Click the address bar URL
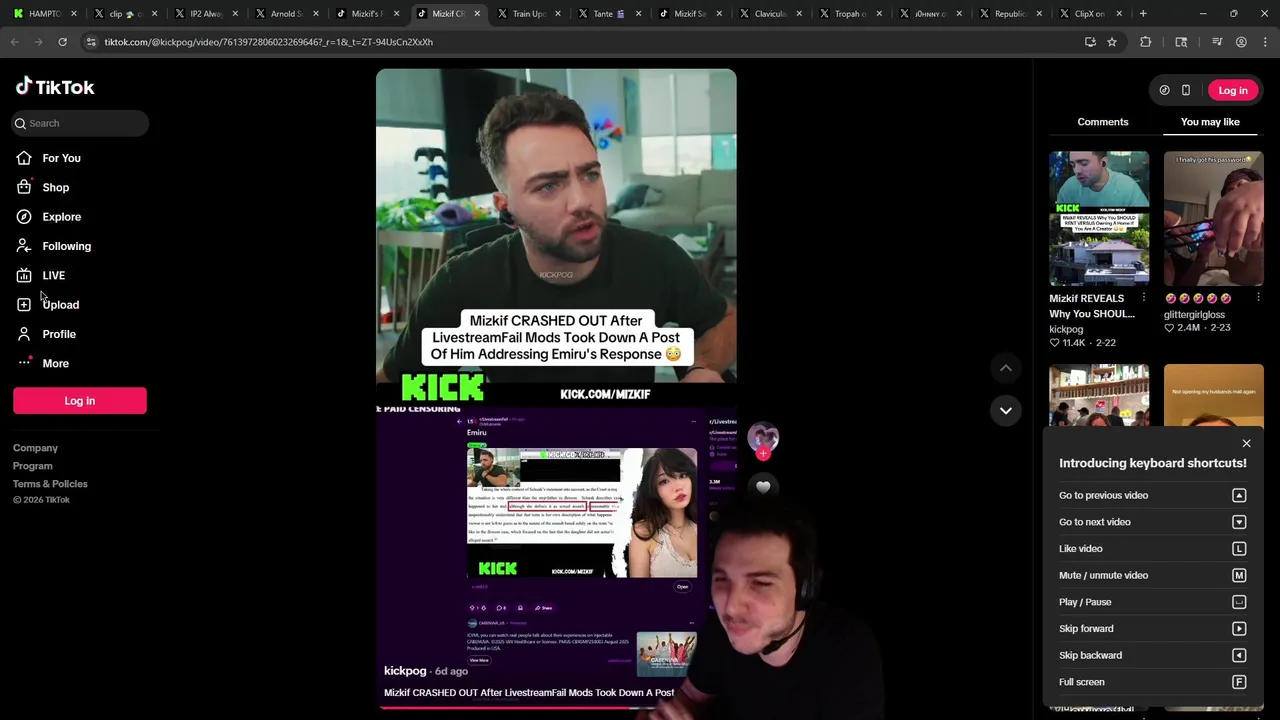 [x=268, y=42]
